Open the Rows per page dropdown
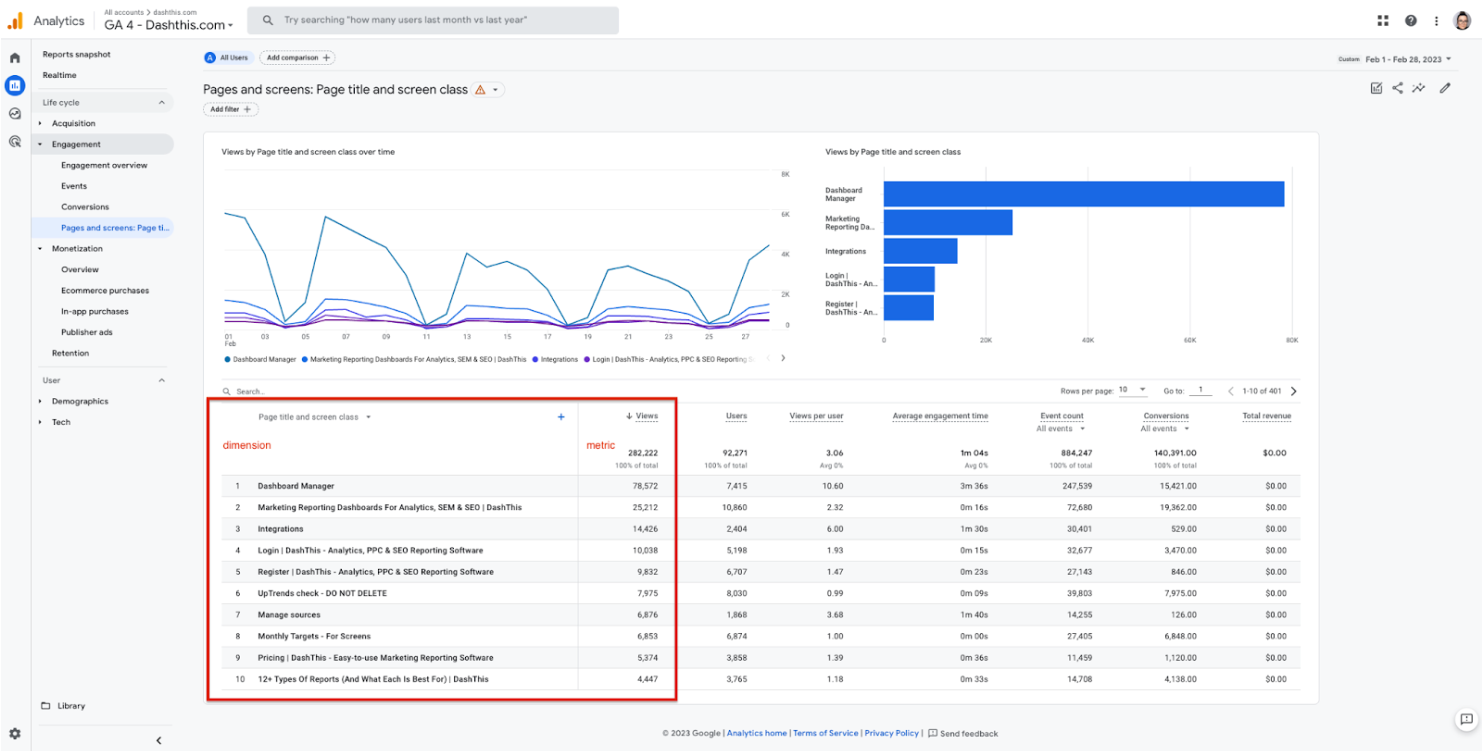 1133,391
